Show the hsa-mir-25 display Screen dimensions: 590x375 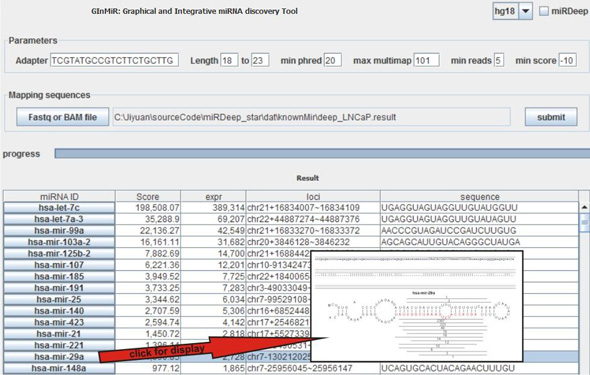pos(59,299)
